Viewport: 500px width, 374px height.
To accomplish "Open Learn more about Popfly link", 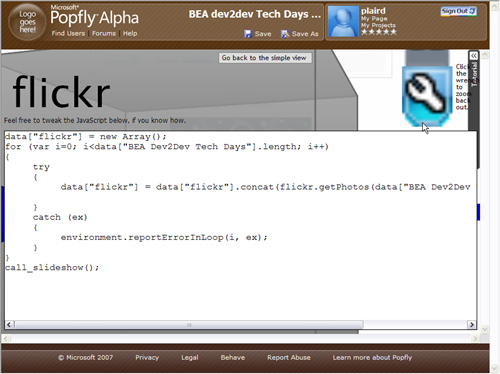I will click(372, 357).
